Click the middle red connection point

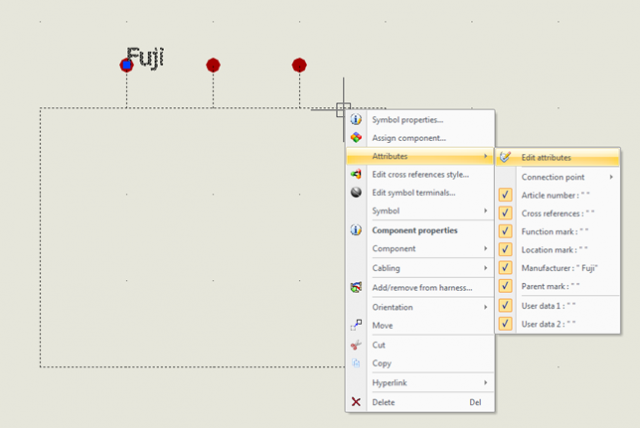(213, 65)
